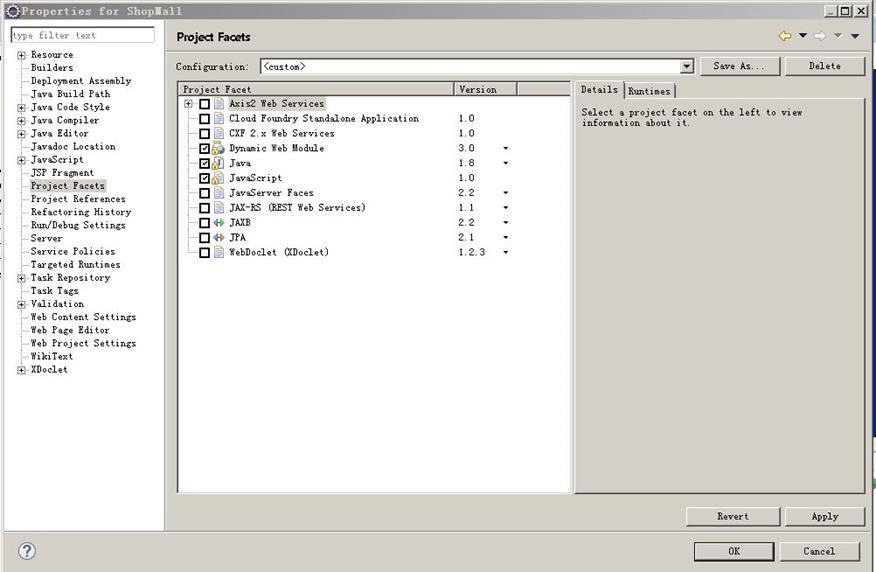Select Web Content Settings in tree
Image resolution: width=876 pixels, height=572 pixels.
click(83, 317)
